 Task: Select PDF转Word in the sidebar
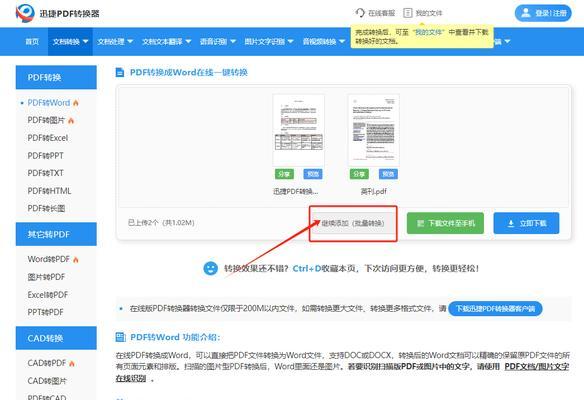click(49, 103)
